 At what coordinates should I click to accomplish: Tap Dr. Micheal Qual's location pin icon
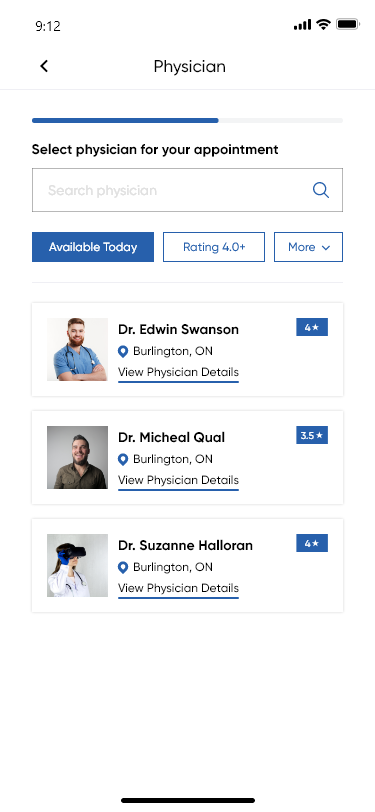(123, 459)
